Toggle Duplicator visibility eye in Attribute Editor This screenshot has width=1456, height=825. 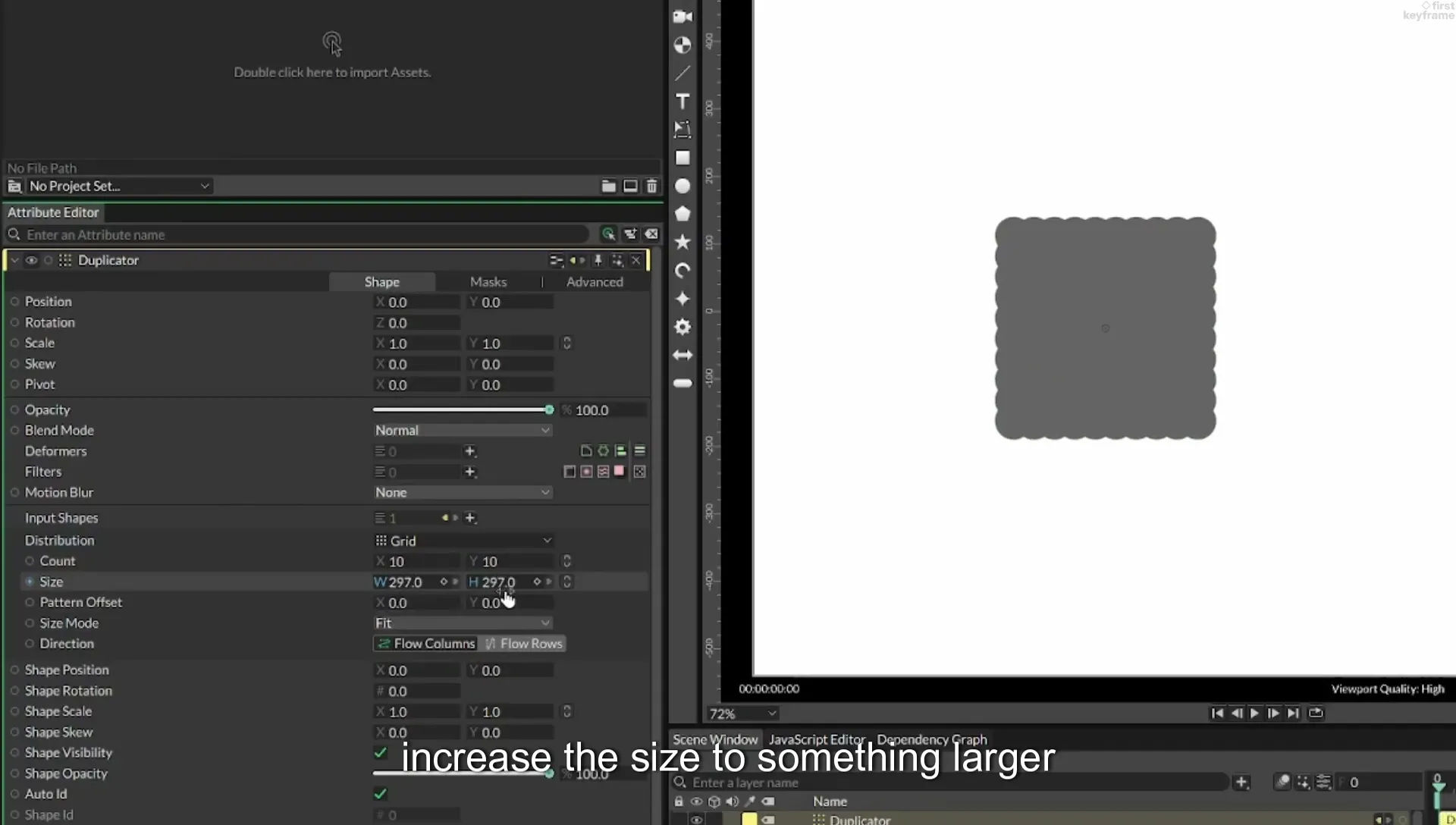pos(31,260)
